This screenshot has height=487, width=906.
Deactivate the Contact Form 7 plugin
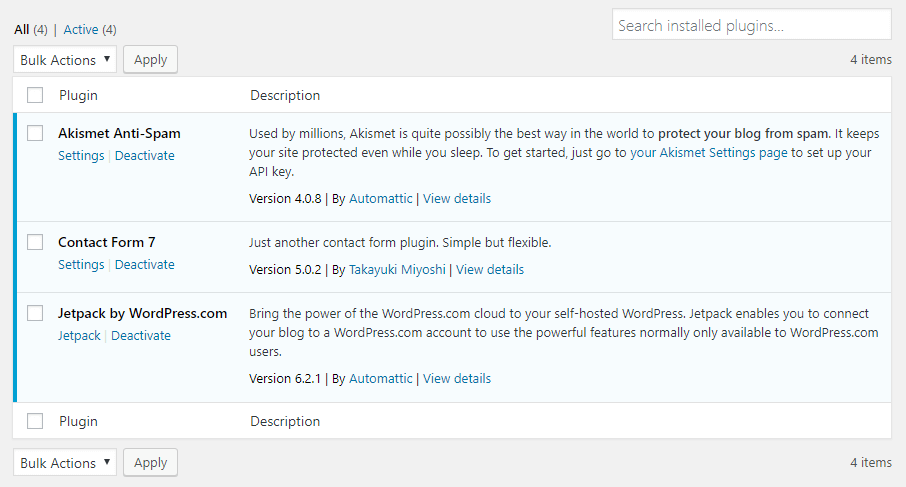pyautogui.click(x=145, y=265)
